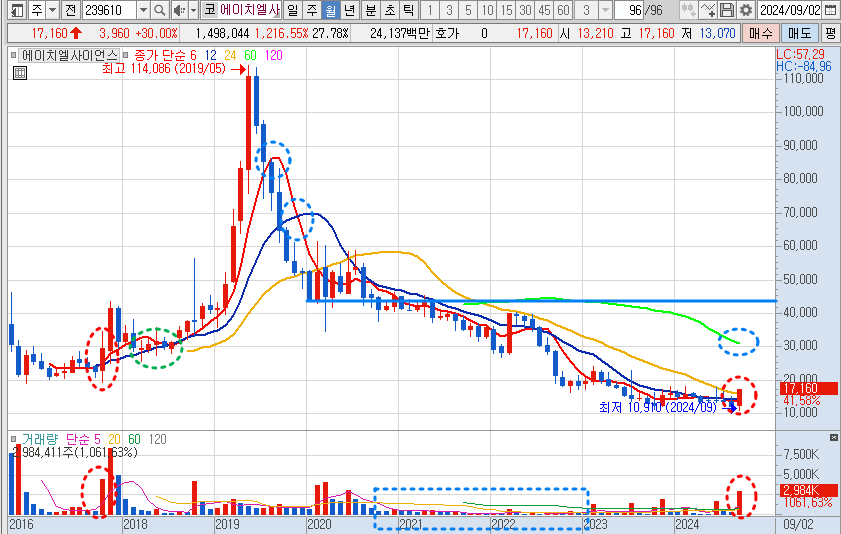Toggle the small square before 거래량 legend
The width and height of the screenshot is (841, 534).
click(x=14, y=439)
